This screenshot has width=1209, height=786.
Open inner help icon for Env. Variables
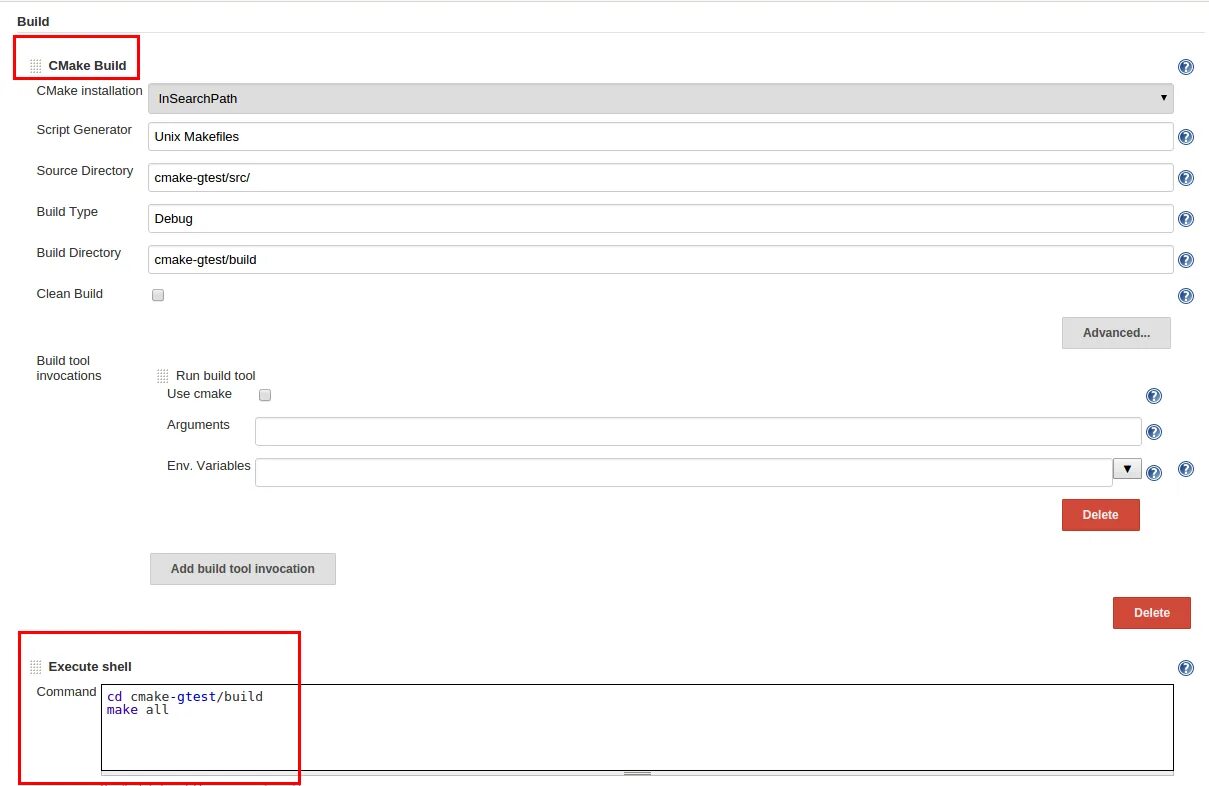point(1154,473)
